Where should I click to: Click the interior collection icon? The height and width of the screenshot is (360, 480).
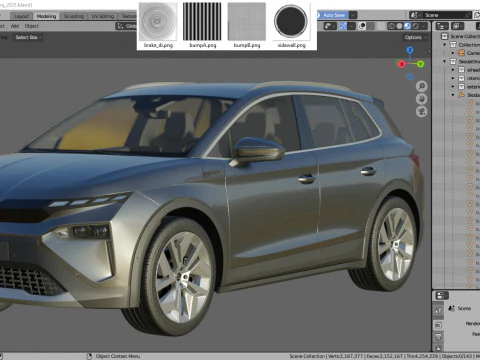tap(461, 78)
